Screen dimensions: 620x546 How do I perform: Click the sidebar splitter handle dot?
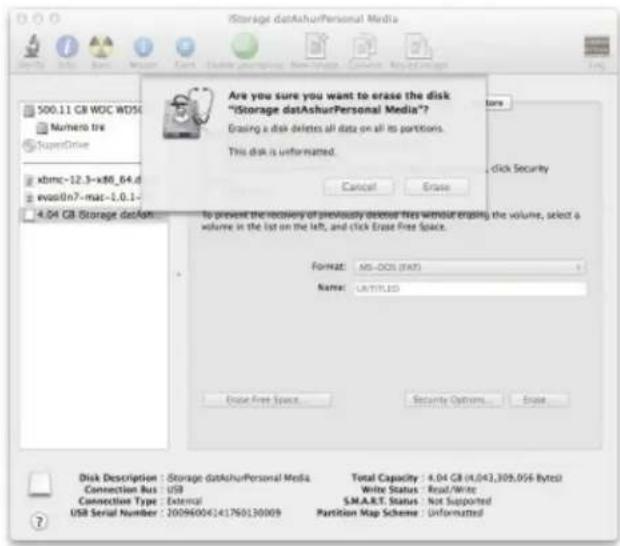point(179,274)
